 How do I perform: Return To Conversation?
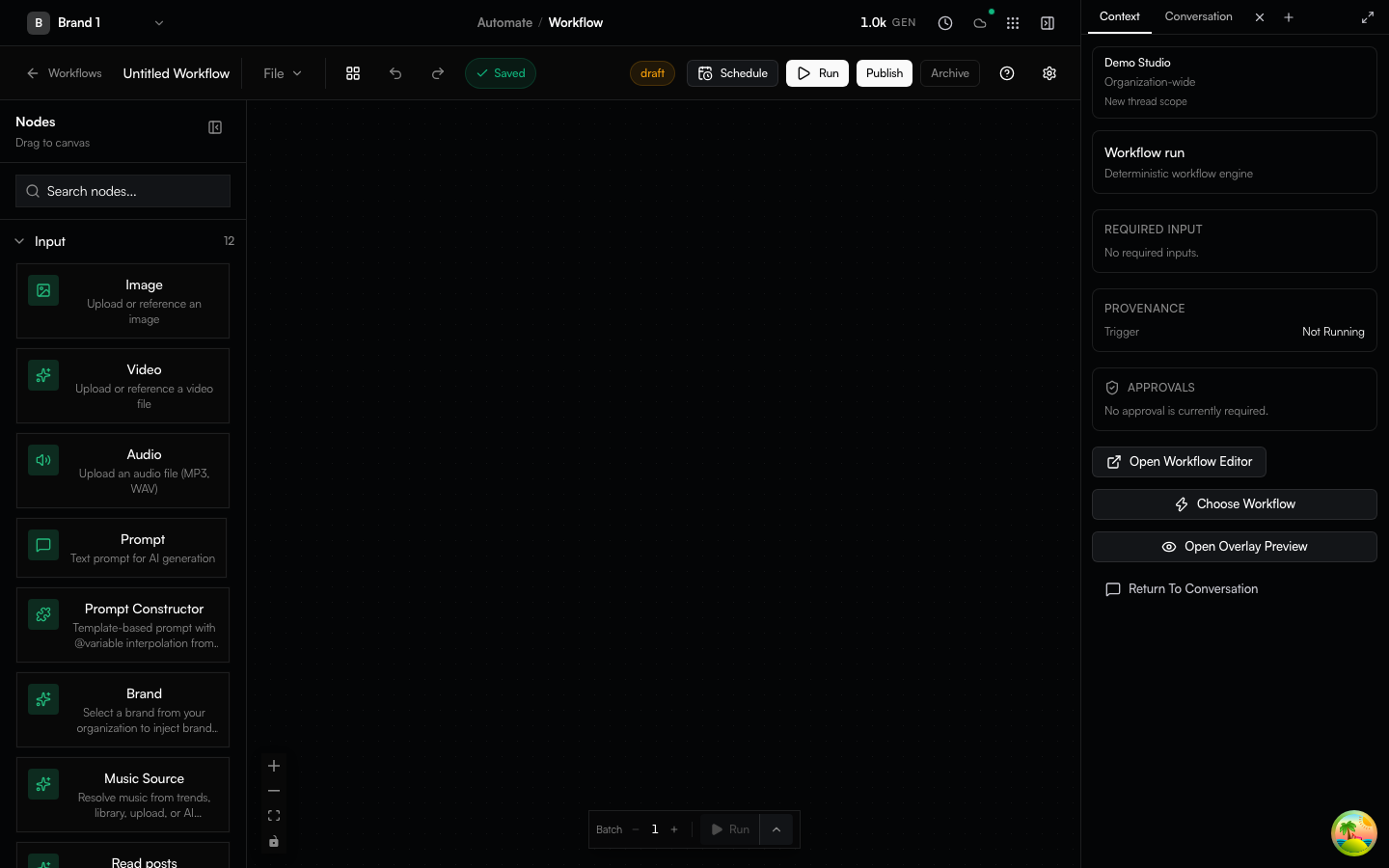1182,589
